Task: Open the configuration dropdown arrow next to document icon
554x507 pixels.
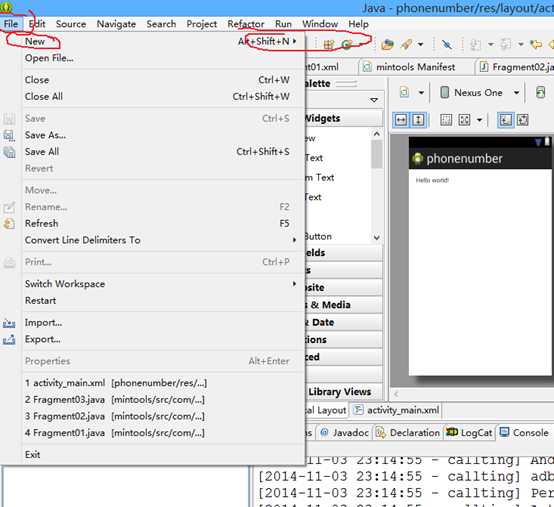Action: tap(421, 93)
